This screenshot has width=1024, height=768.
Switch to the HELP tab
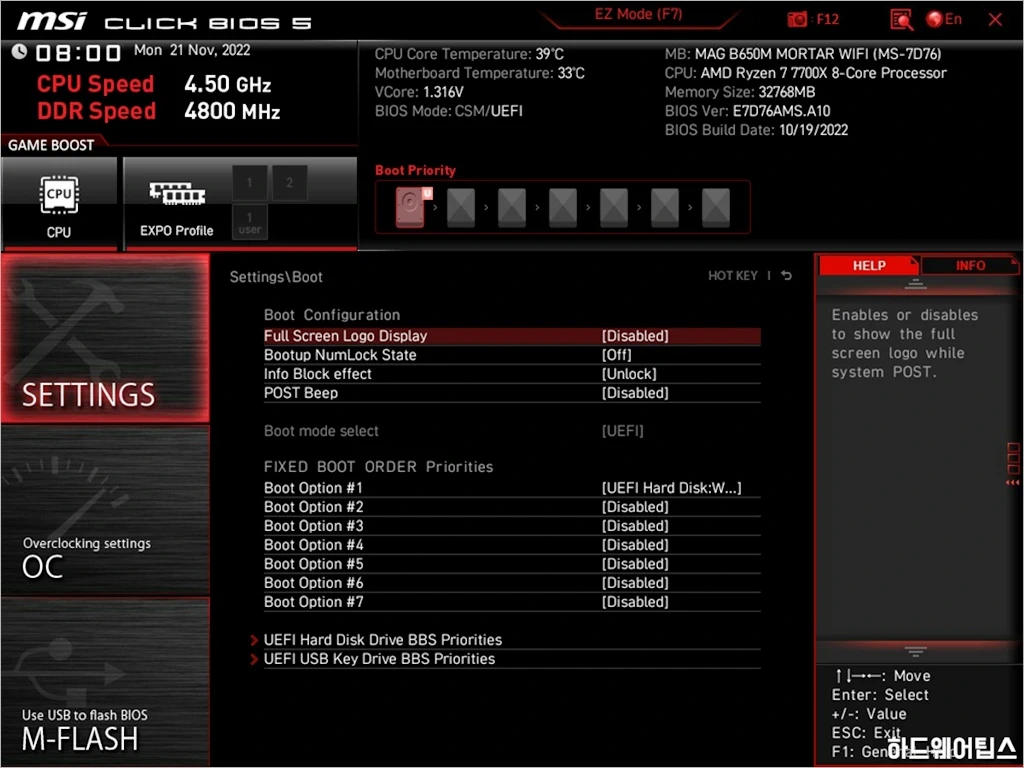point(869,266)
